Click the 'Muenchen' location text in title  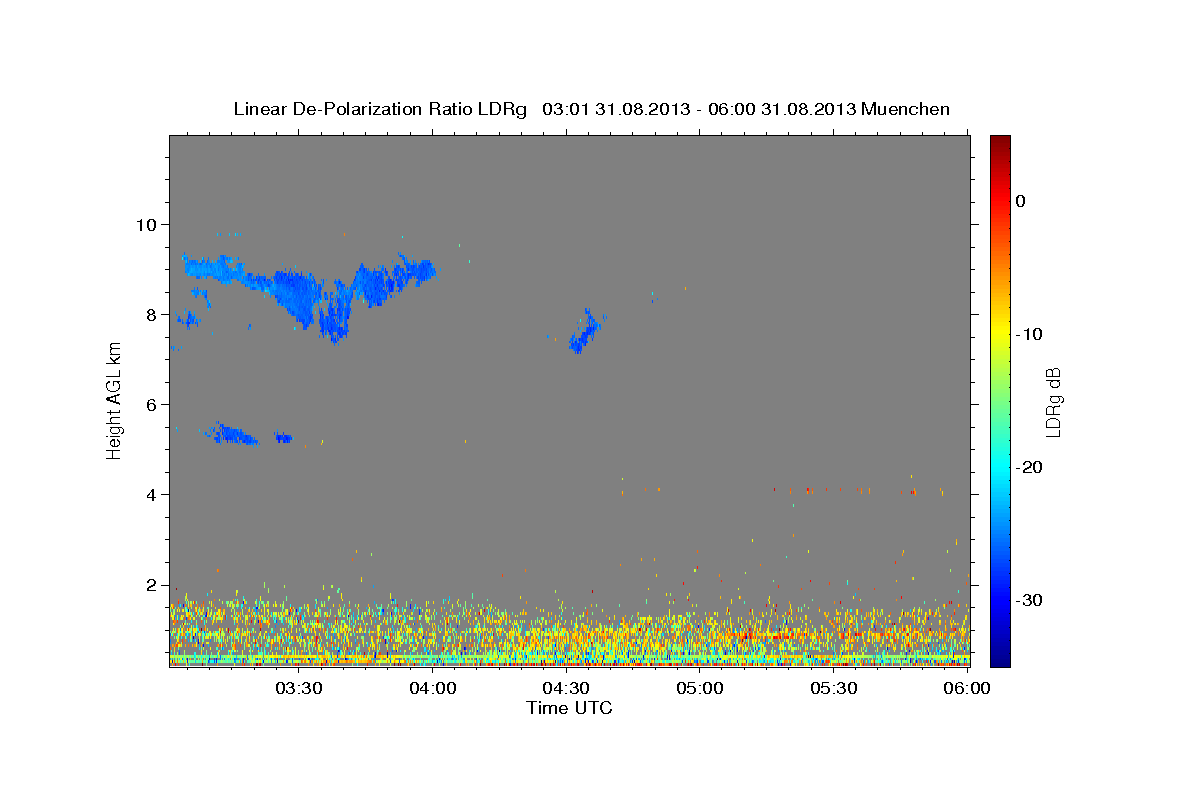907,109
